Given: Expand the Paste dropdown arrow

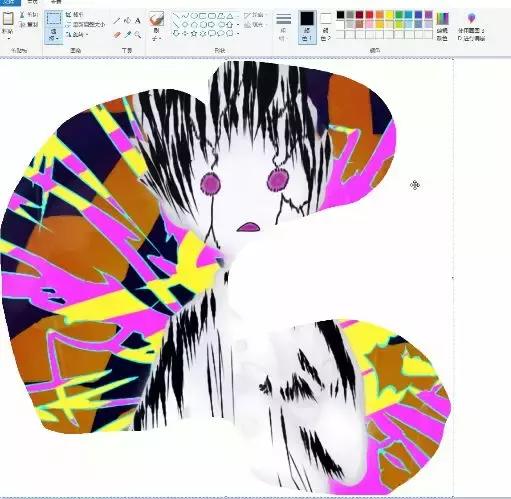Looking at the screenshot, I should [8, 38].
